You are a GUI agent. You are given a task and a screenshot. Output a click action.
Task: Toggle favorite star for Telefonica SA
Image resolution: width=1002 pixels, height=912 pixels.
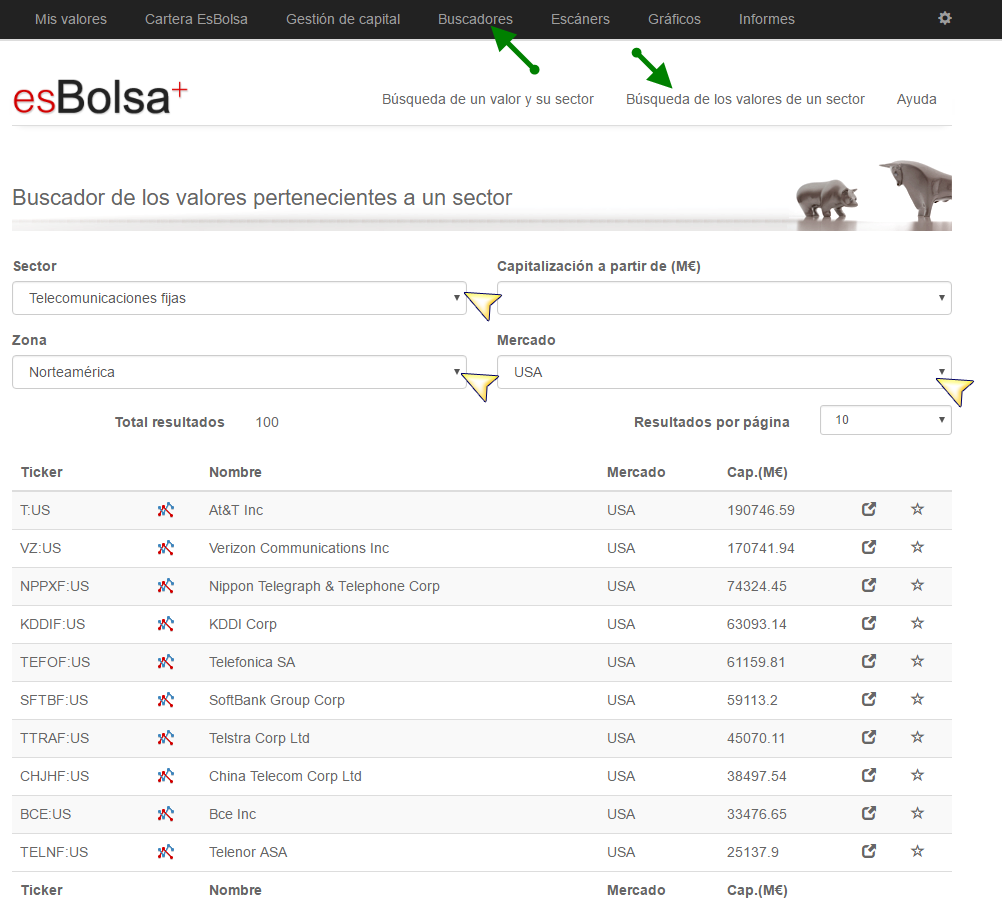click(918, 661)
